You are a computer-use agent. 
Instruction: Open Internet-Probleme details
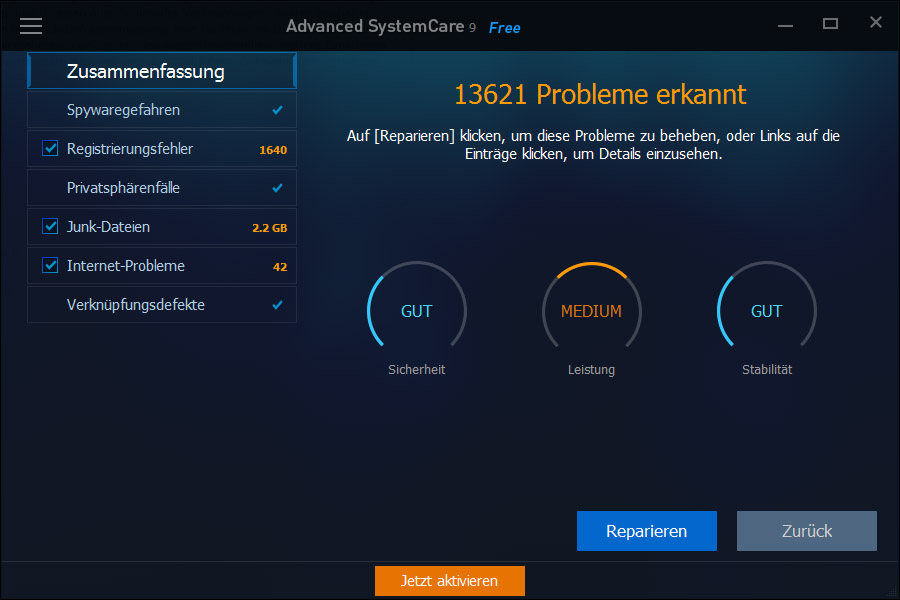[162, 266]
